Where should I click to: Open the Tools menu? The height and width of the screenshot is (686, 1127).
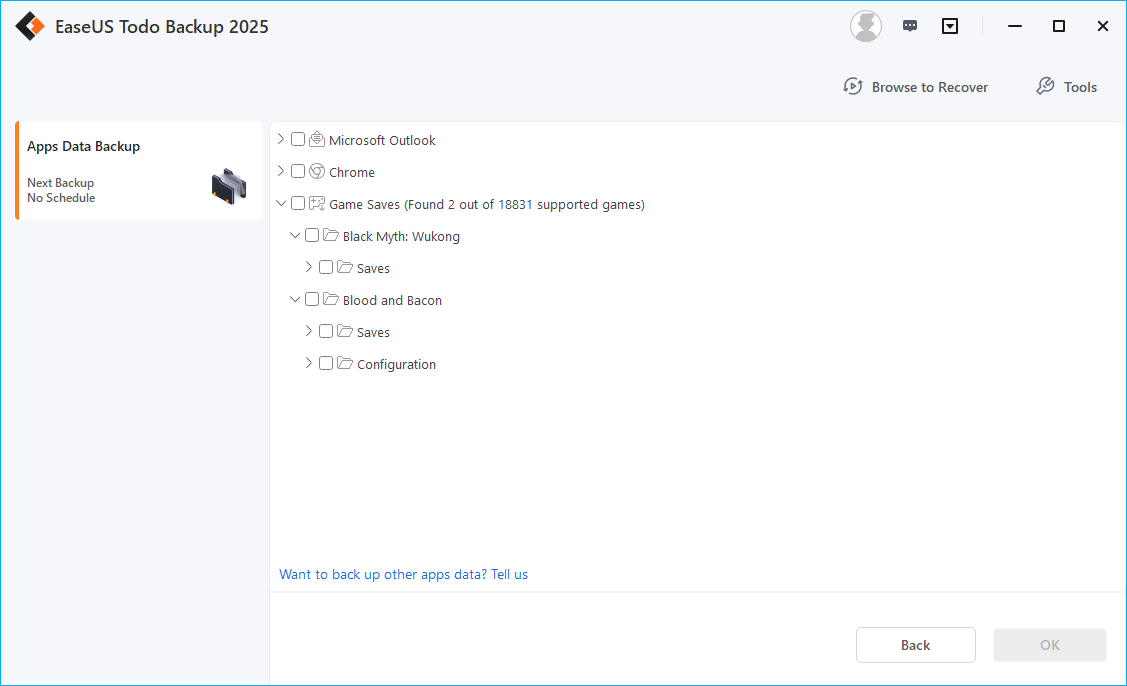coord(1067,87)
